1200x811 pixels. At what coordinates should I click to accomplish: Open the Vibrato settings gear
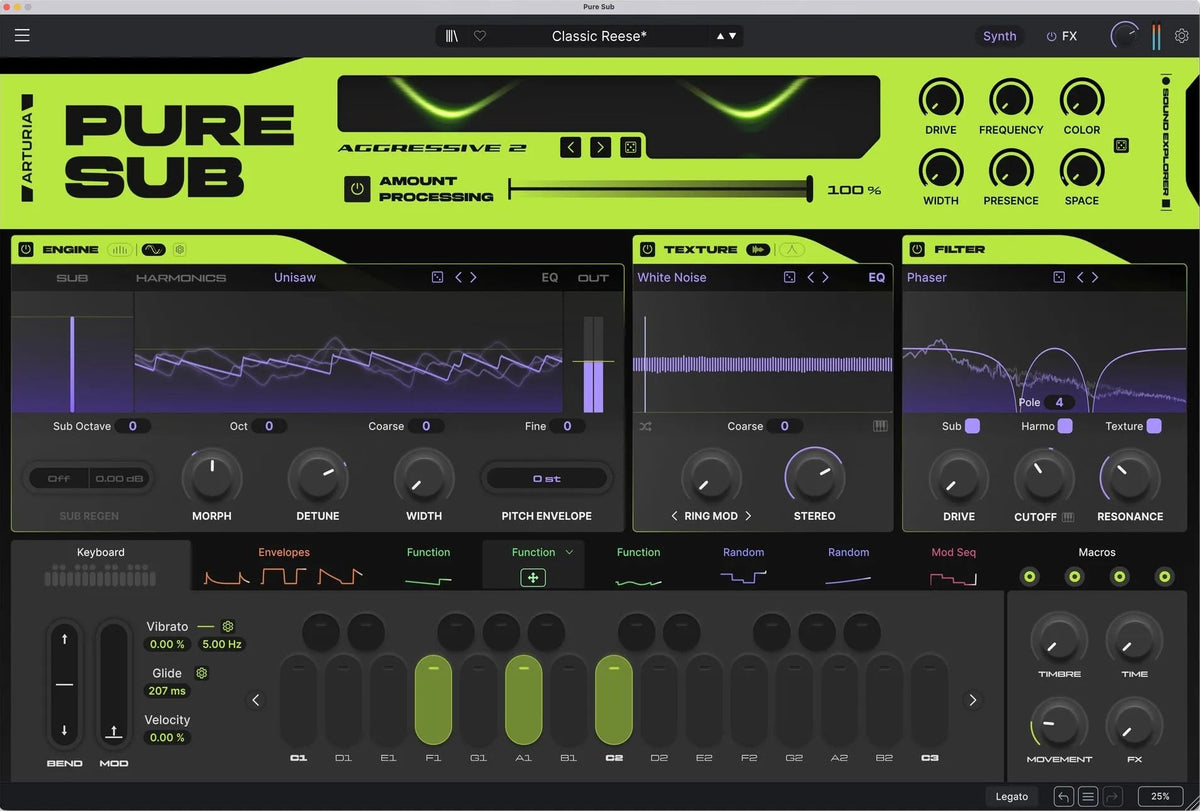point(228,626)
